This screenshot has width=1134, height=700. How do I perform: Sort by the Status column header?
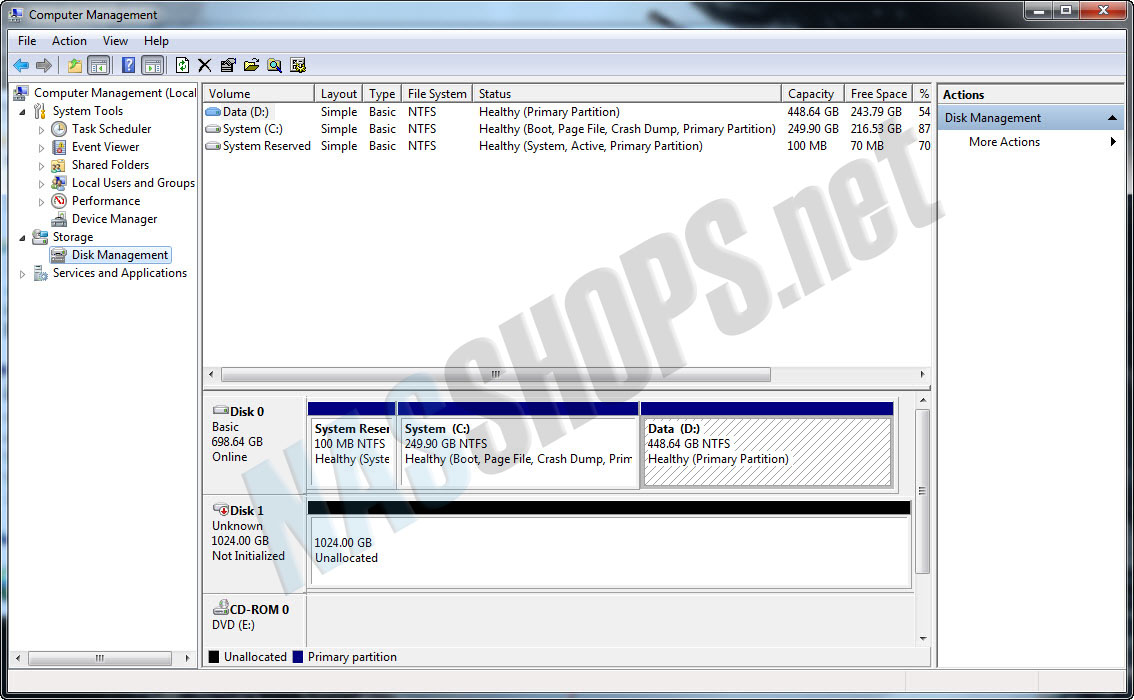tap(627, 94)
